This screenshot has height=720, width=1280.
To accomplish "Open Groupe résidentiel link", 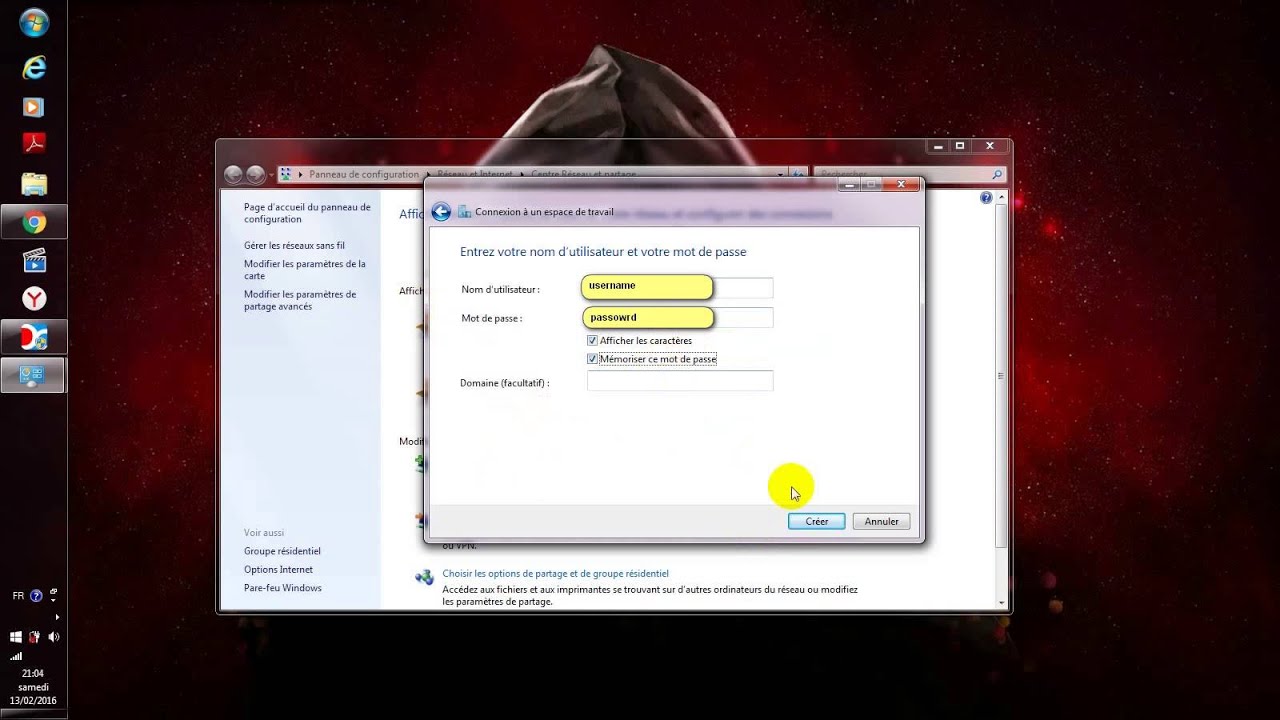I will 282,551.
